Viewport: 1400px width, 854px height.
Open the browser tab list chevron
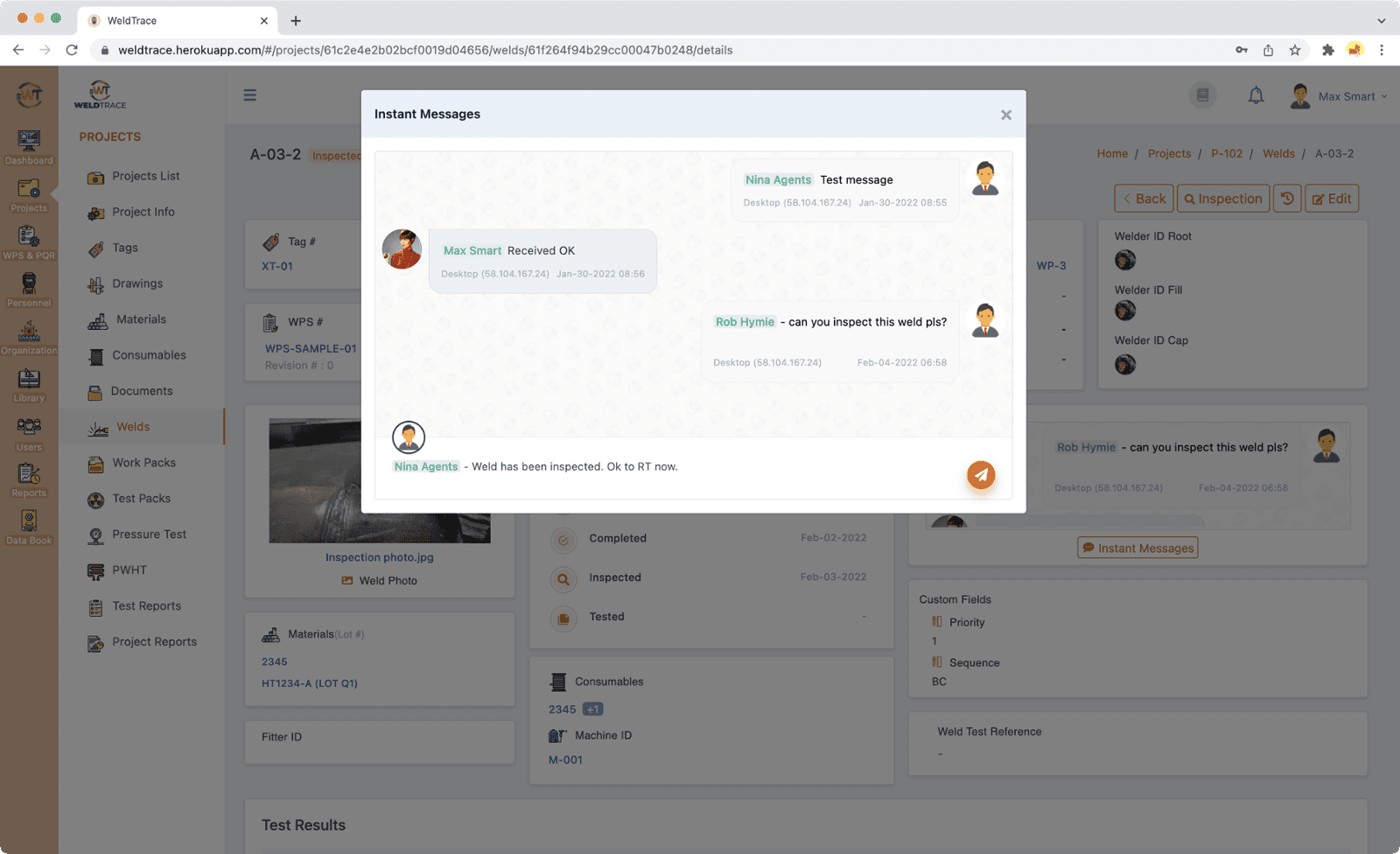1382,20
